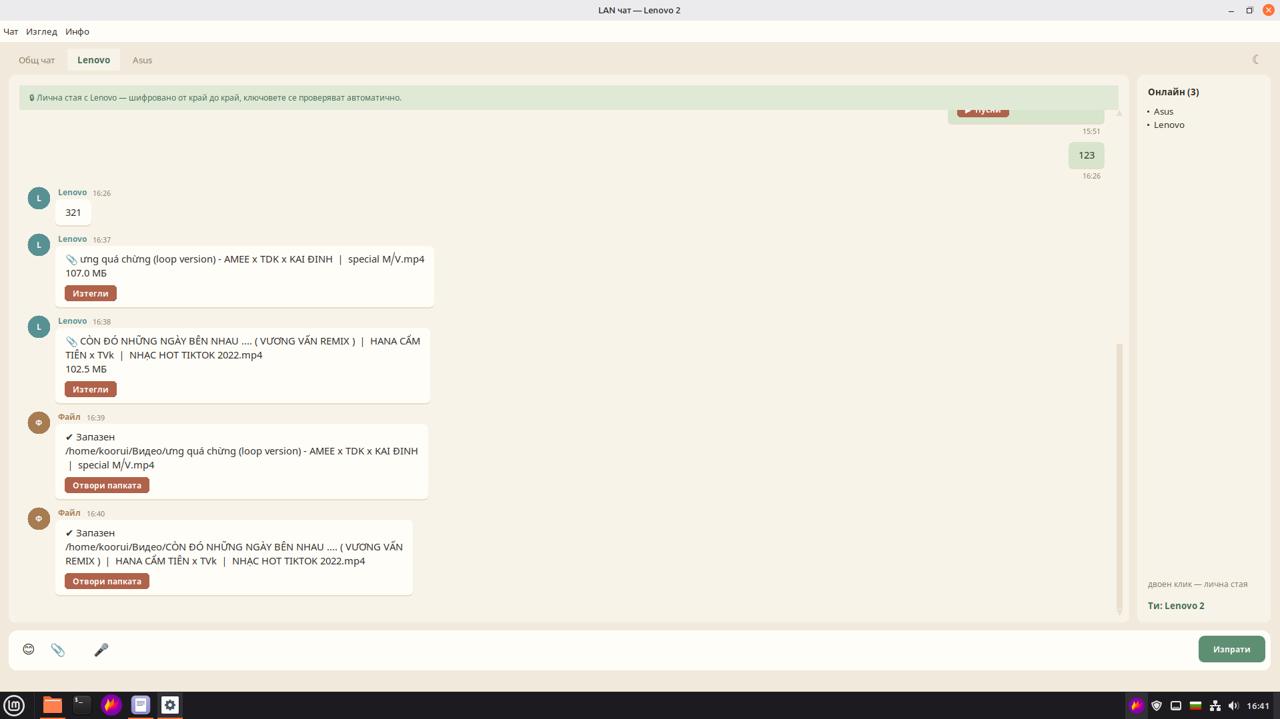The image size is (1280, 719).
Task: Open the volume control tray icon
Action: pyautogui.click(x=1233, y=706)
